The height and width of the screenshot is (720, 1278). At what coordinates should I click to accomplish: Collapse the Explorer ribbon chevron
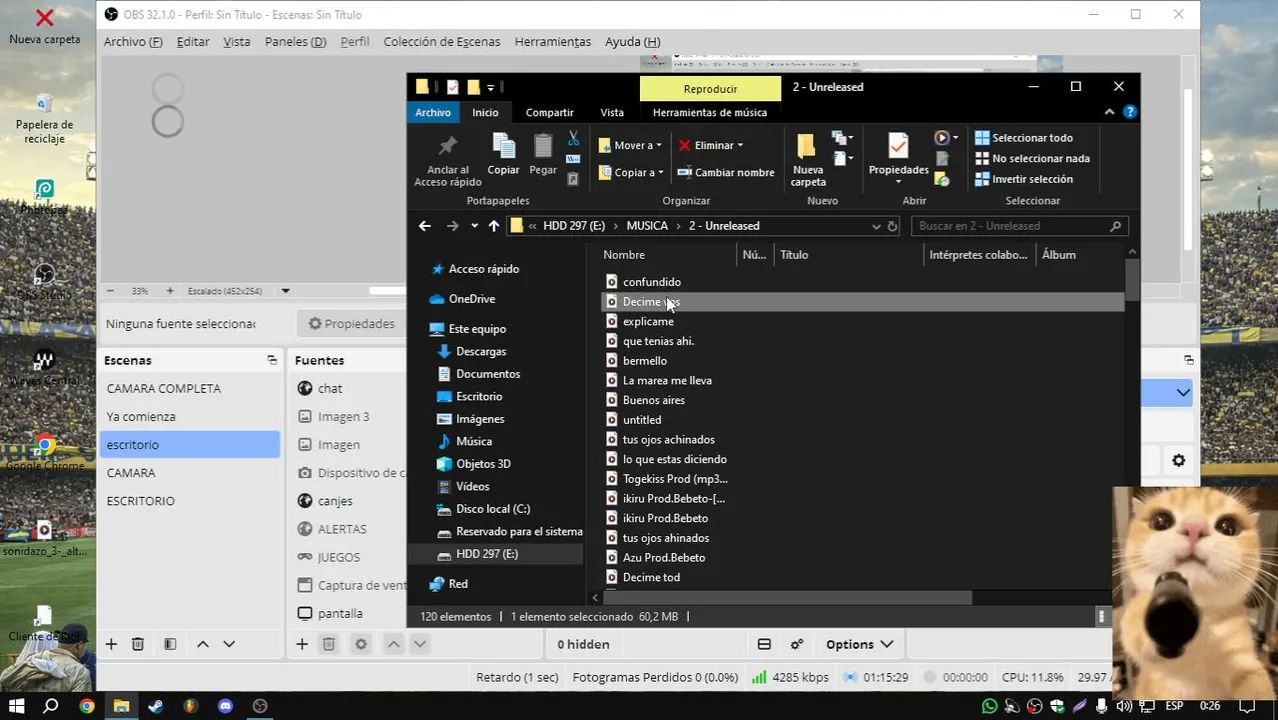[1109, 112]
